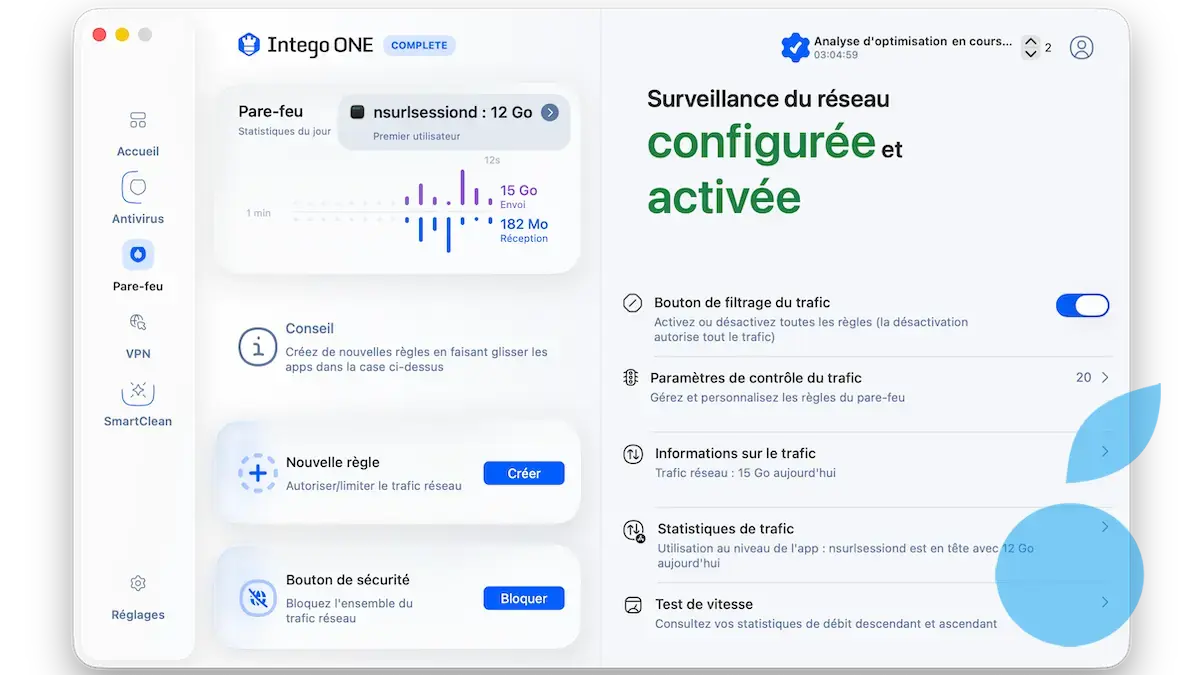Go to Pare-feu label in sidebar

pos(138,286)
